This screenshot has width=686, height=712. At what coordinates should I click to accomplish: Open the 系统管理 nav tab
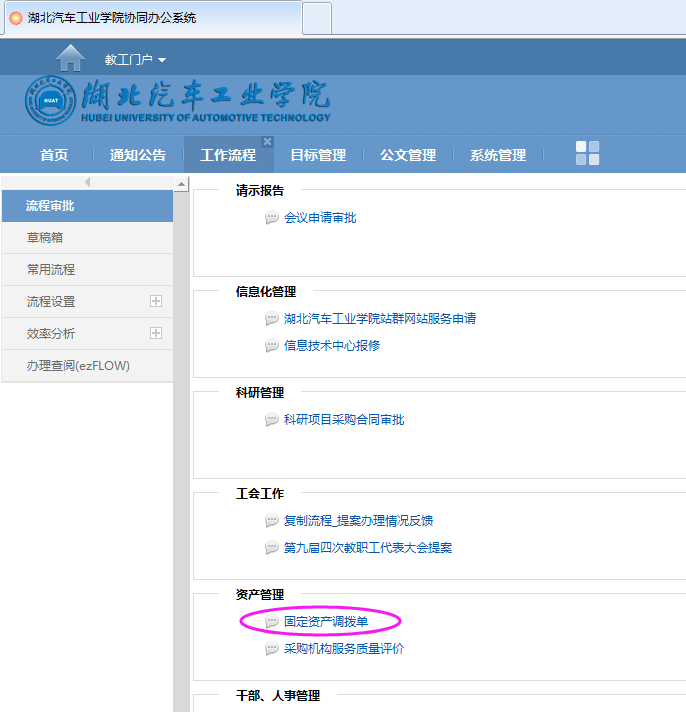[x=498, y=155]
